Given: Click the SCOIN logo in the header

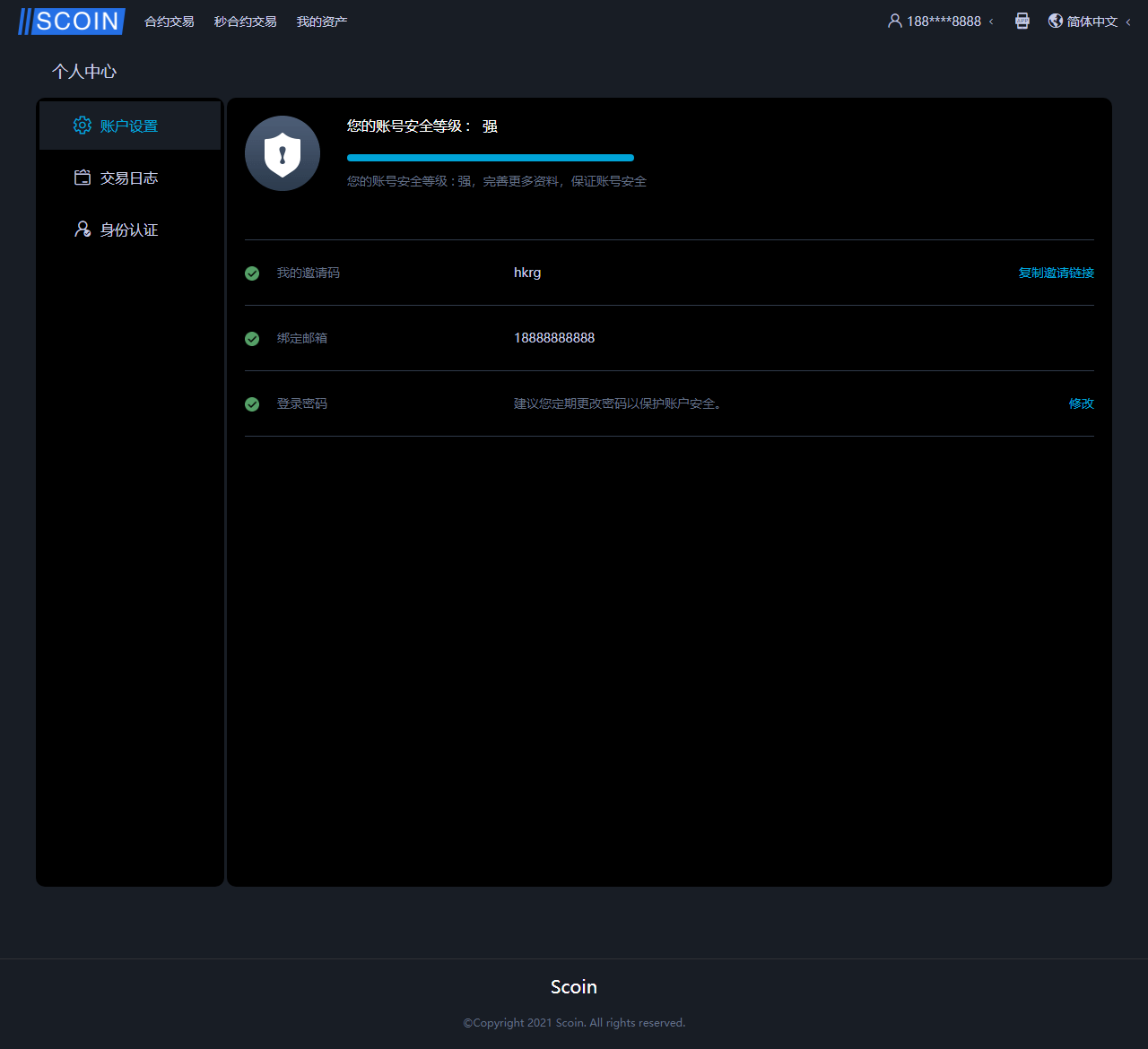Looking at the screenshot, I should [x=72, y=22].
